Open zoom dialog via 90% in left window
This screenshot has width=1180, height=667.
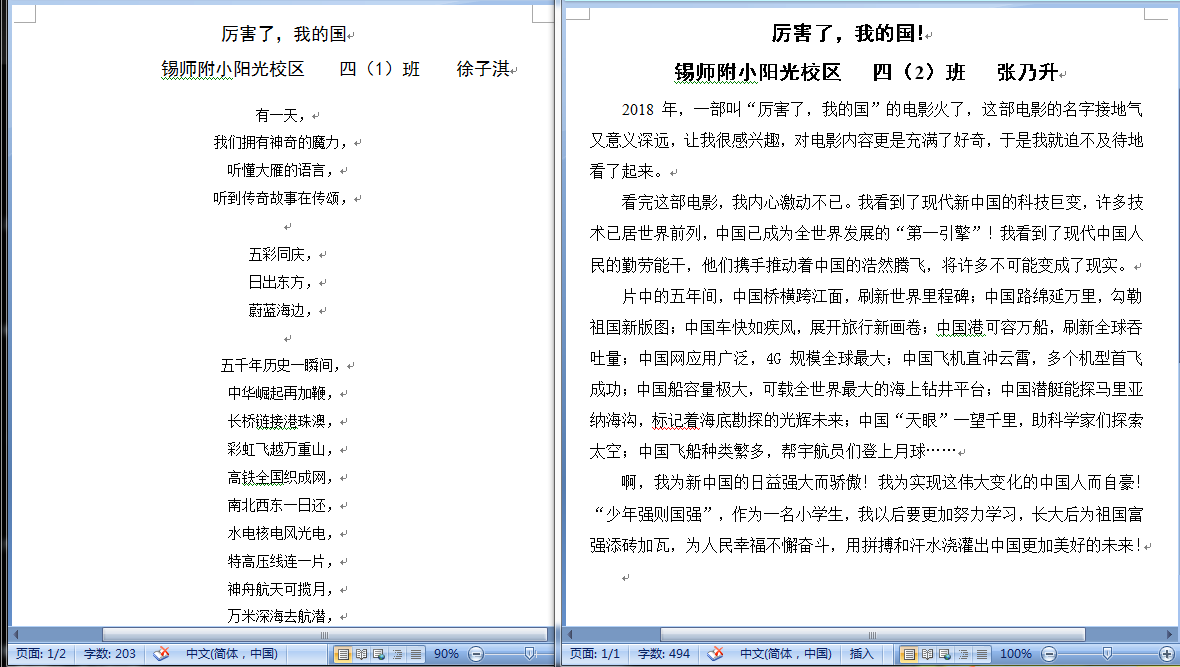tap(446, 653)
